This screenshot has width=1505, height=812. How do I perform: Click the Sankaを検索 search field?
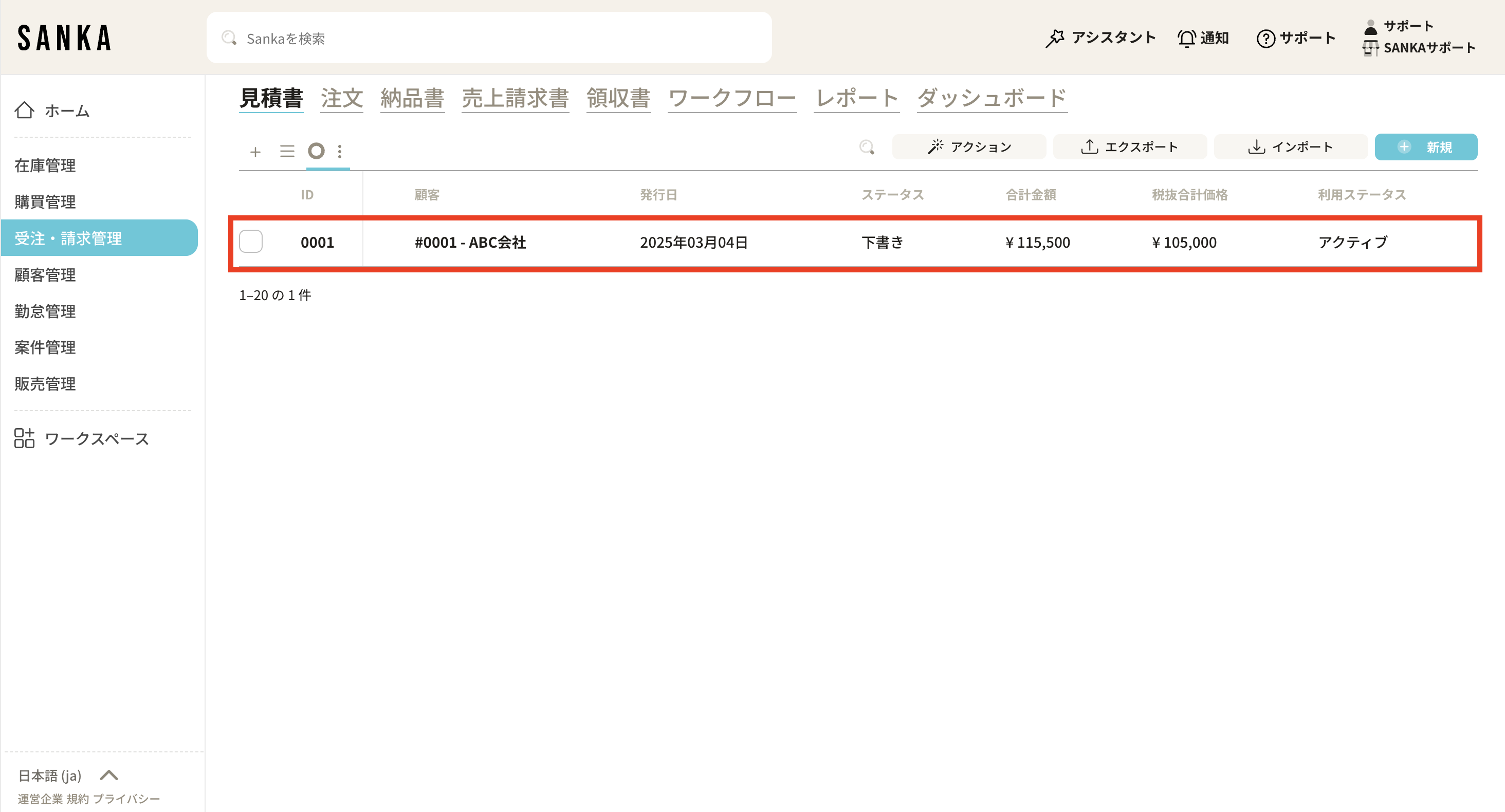[488, 39]
